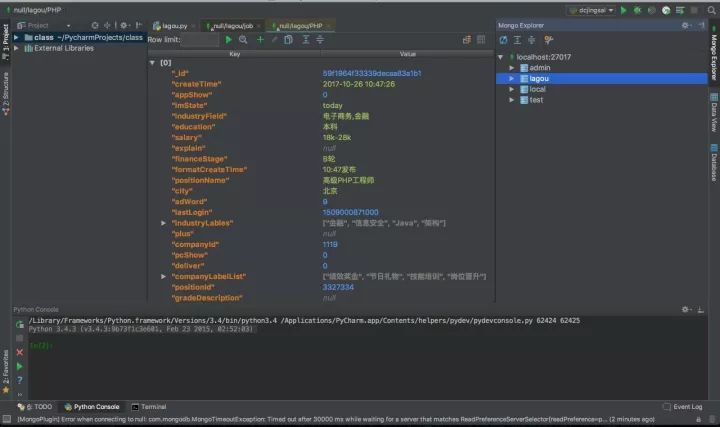Open Search Everywhere magnifier at top right

[x=711, y=10]
